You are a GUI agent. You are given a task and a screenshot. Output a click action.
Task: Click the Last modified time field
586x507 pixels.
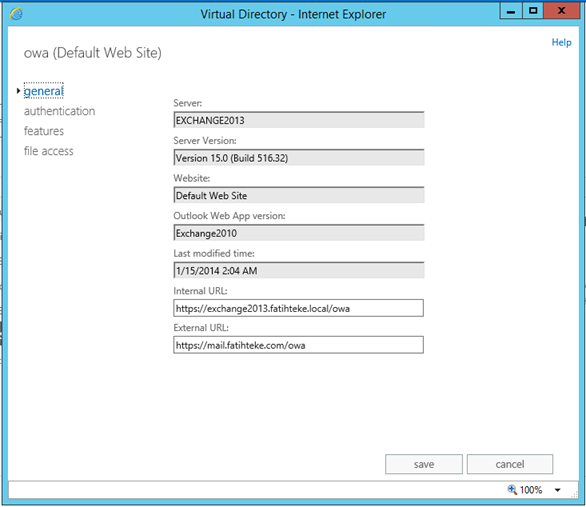[299, 270]
